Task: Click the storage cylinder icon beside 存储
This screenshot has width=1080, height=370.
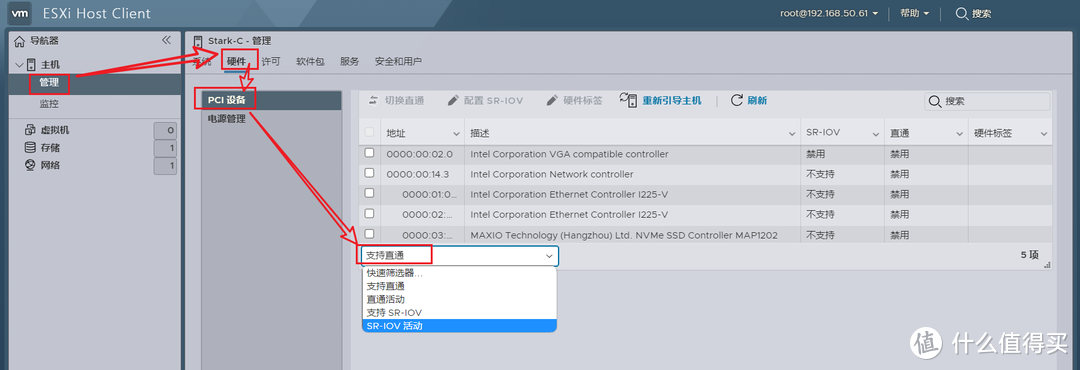Action: [x=30, y=147]
